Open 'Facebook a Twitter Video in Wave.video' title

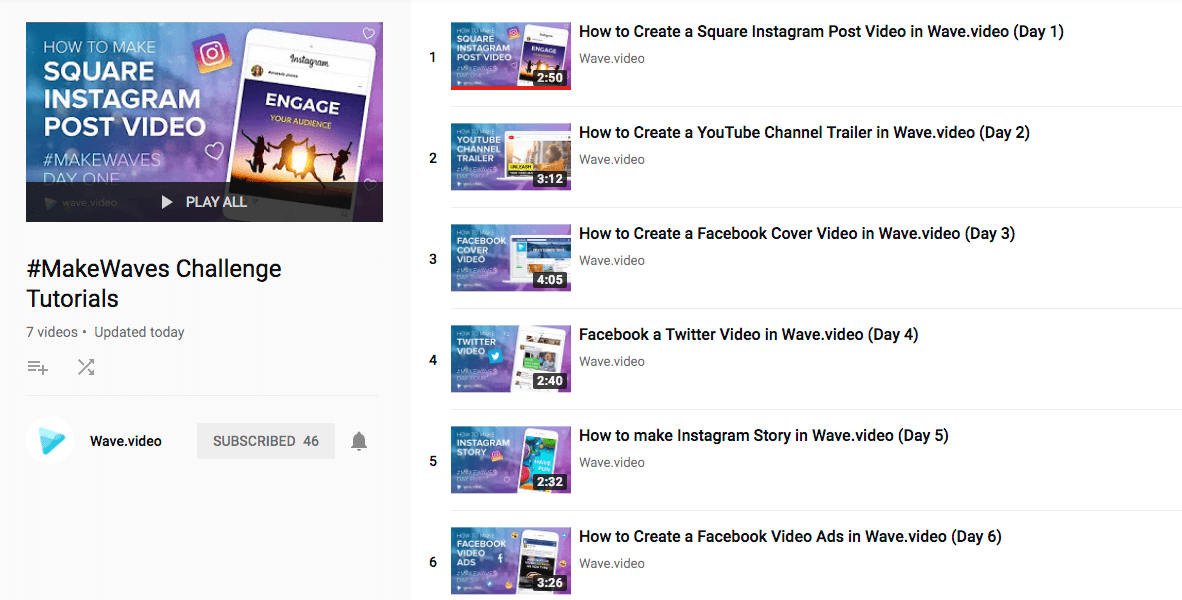[749, 335]
